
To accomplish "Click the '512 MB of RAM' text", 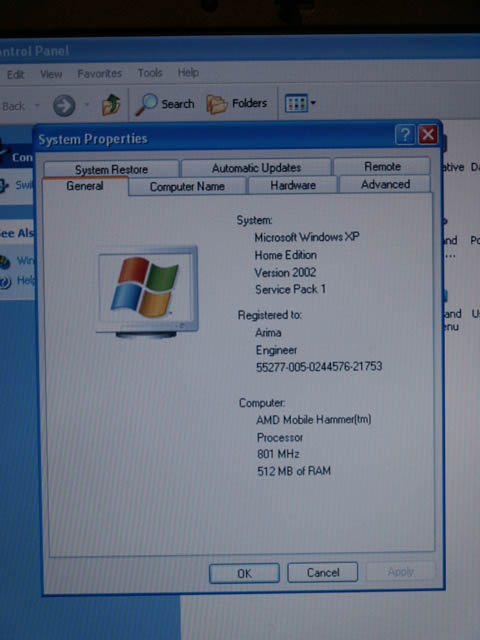I will [294, 471].
